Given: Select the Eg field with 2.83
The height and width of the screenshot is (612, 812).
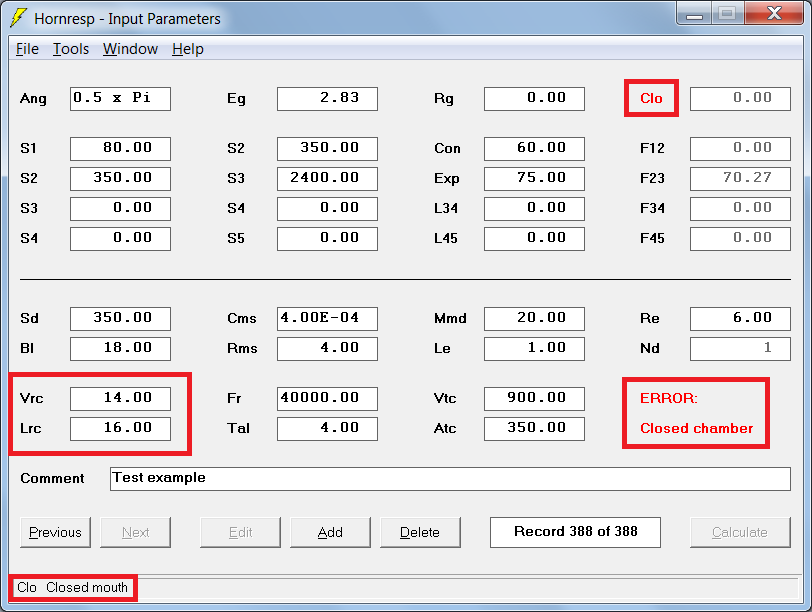Looking at the screenshot, I should click(x=327, y=98).
